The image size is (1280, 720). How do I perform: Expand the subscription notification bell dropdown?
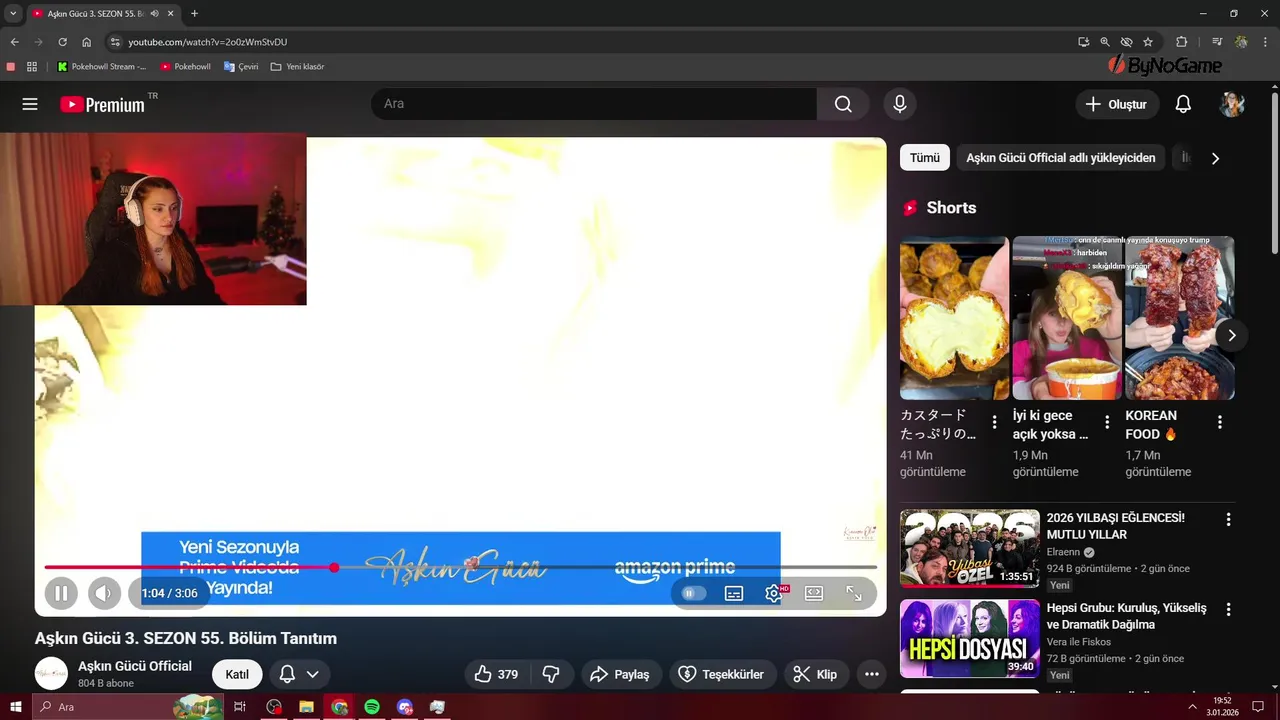pyautogui.click(x=299, y=674)
